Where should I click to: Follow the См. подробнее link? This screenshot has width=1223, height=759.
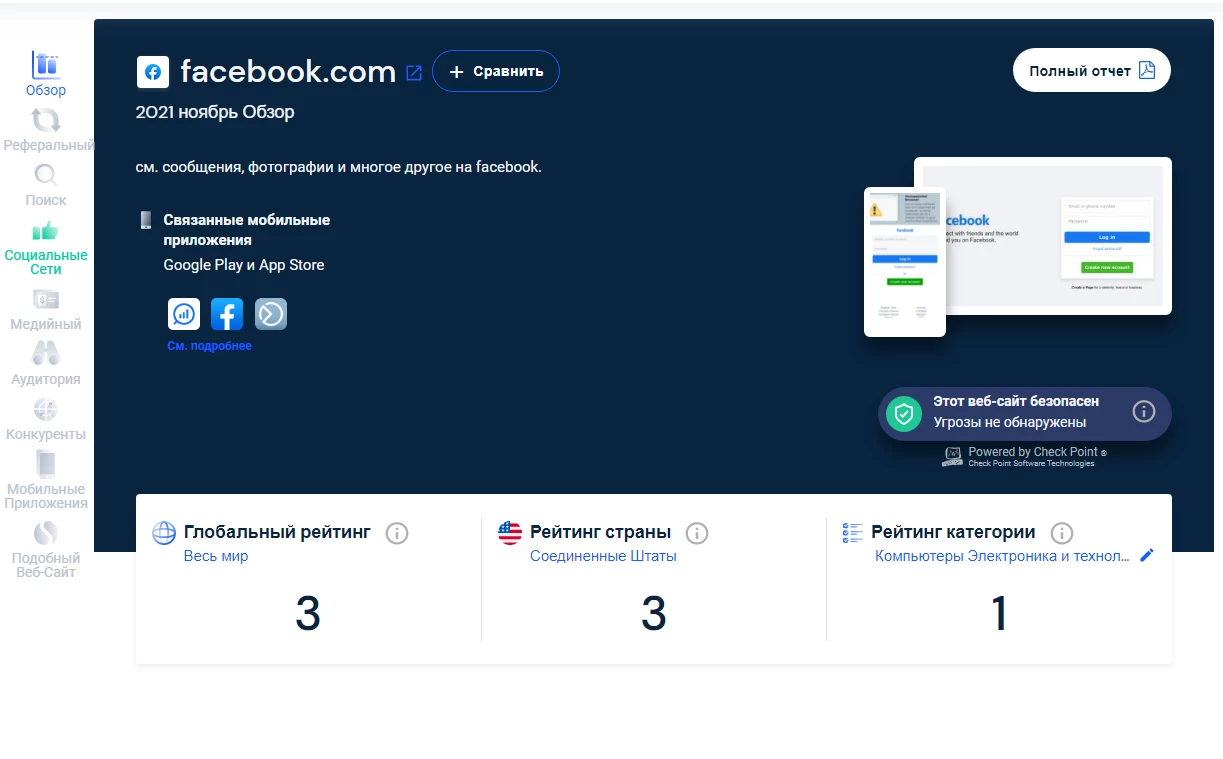click(210, 346)
